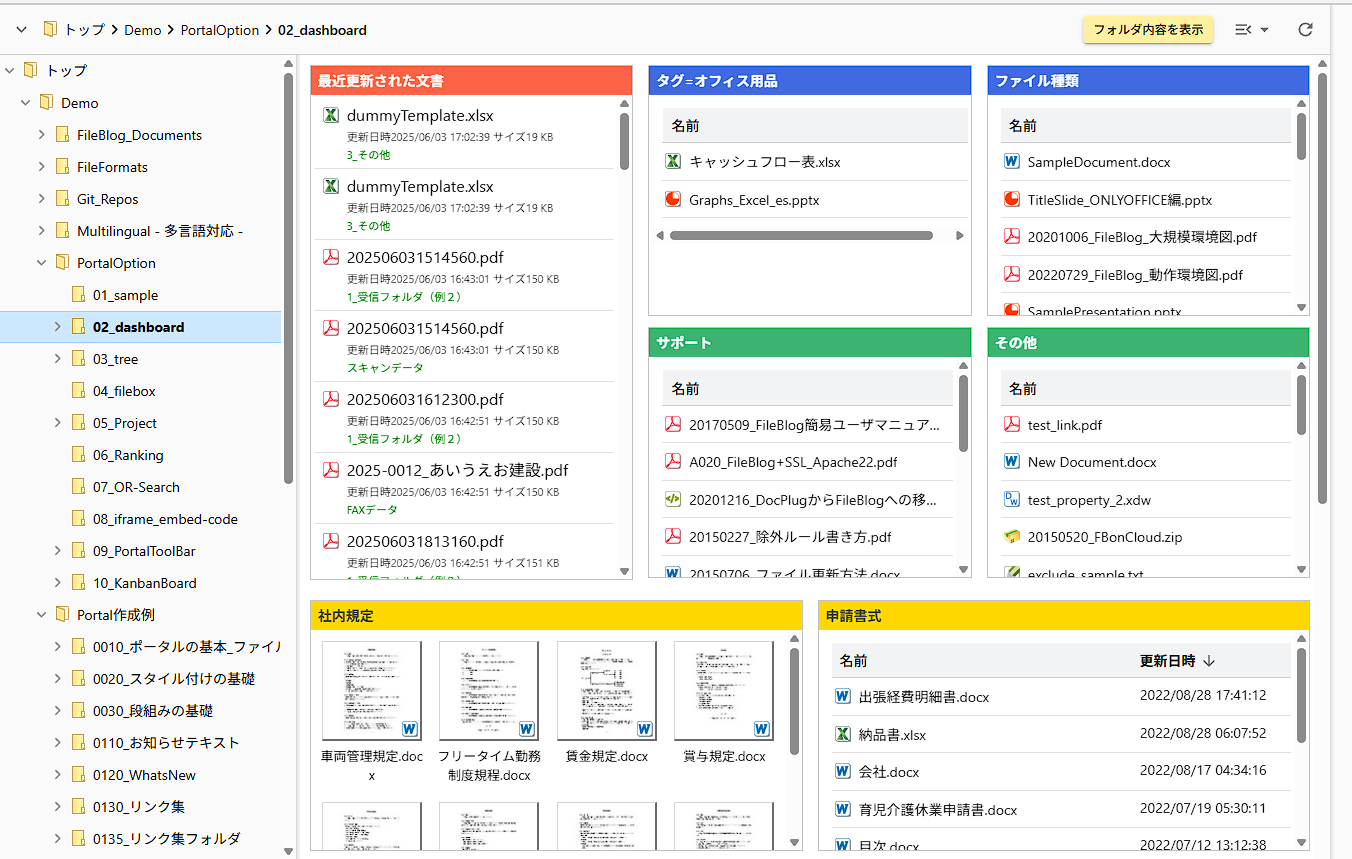
Task: Open 出張経費明細書.docx in 申請書式 list
Action: [923, 697]
